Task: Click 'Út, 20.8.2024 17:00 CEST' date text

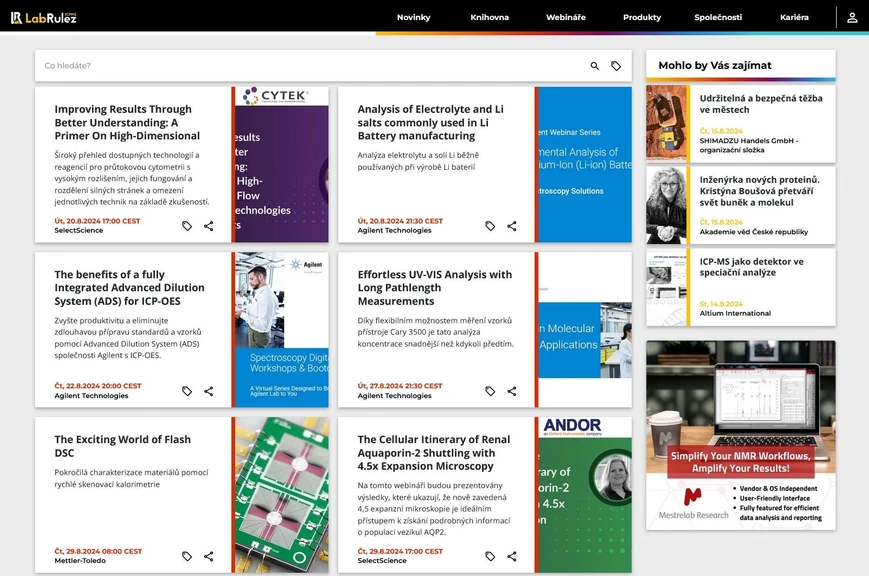Action: tap(97, 221)
